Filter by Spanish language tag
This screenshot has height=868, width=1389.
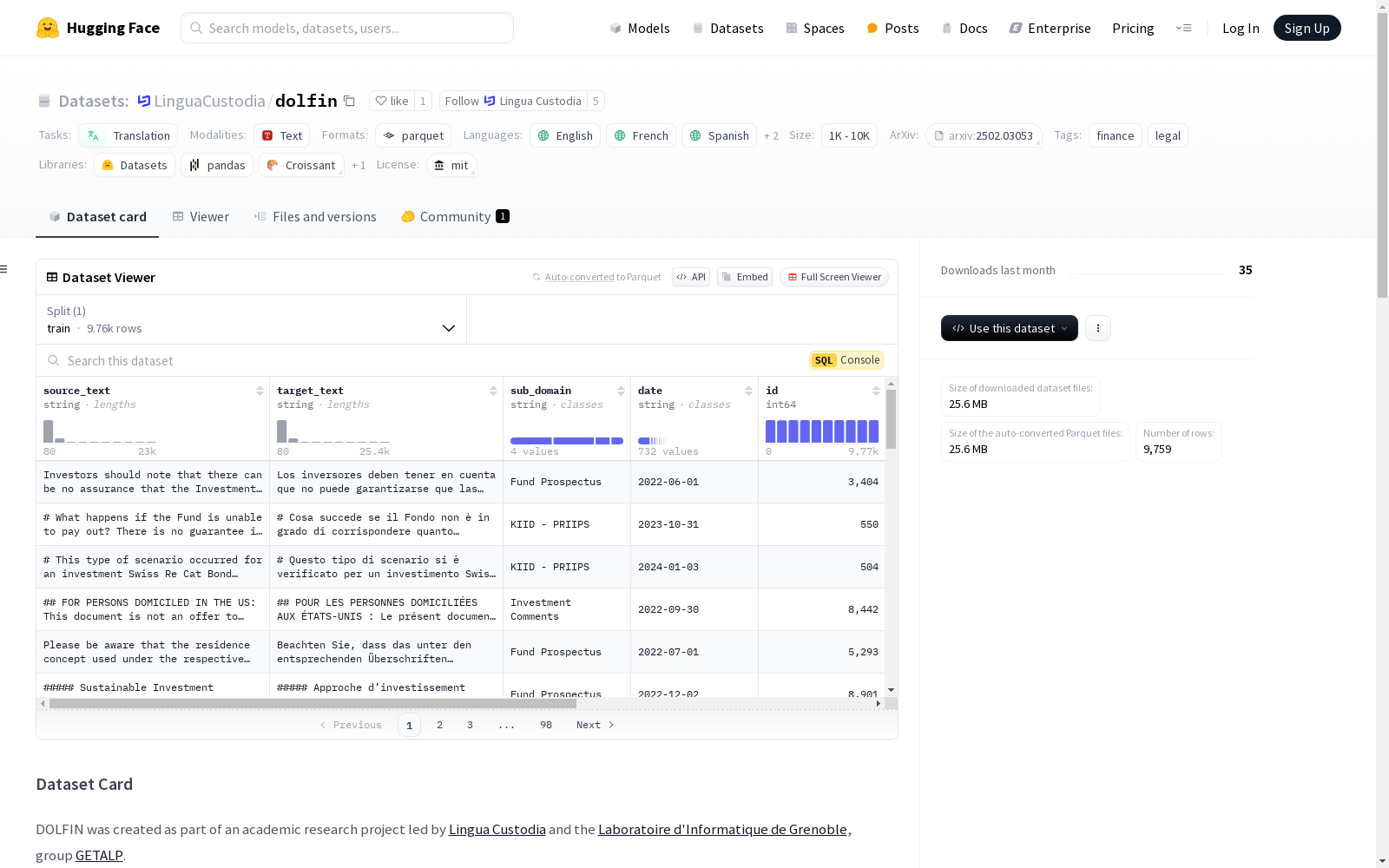click(719, 135)
